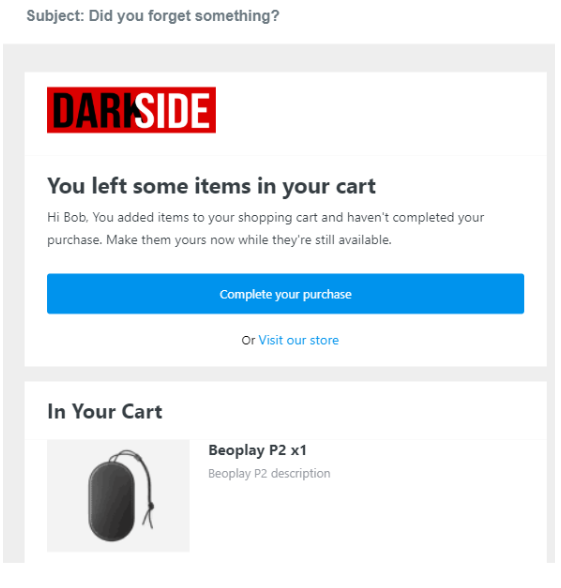Click the In Your Cart heading
The width and height of the screenshot is (561, 588).
coord(105,411)
